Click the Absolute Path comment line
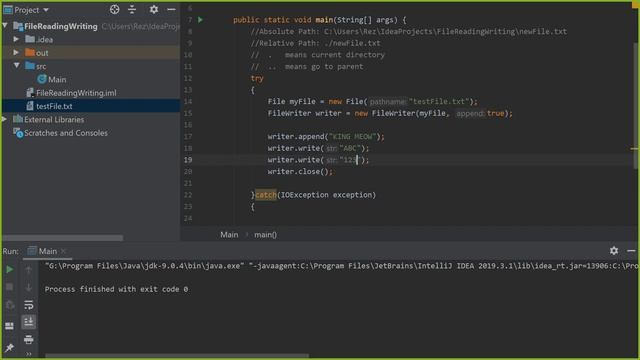The height and width of the screenshot is (360, 640). [x=409, y=31]
